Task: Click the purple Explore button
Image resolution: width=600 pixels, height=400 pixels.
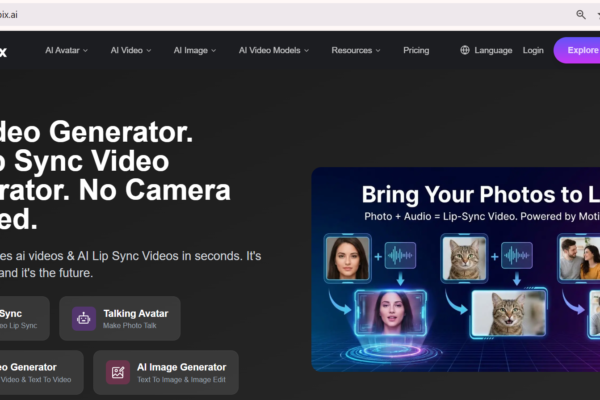Action: [x=577, y=50]
